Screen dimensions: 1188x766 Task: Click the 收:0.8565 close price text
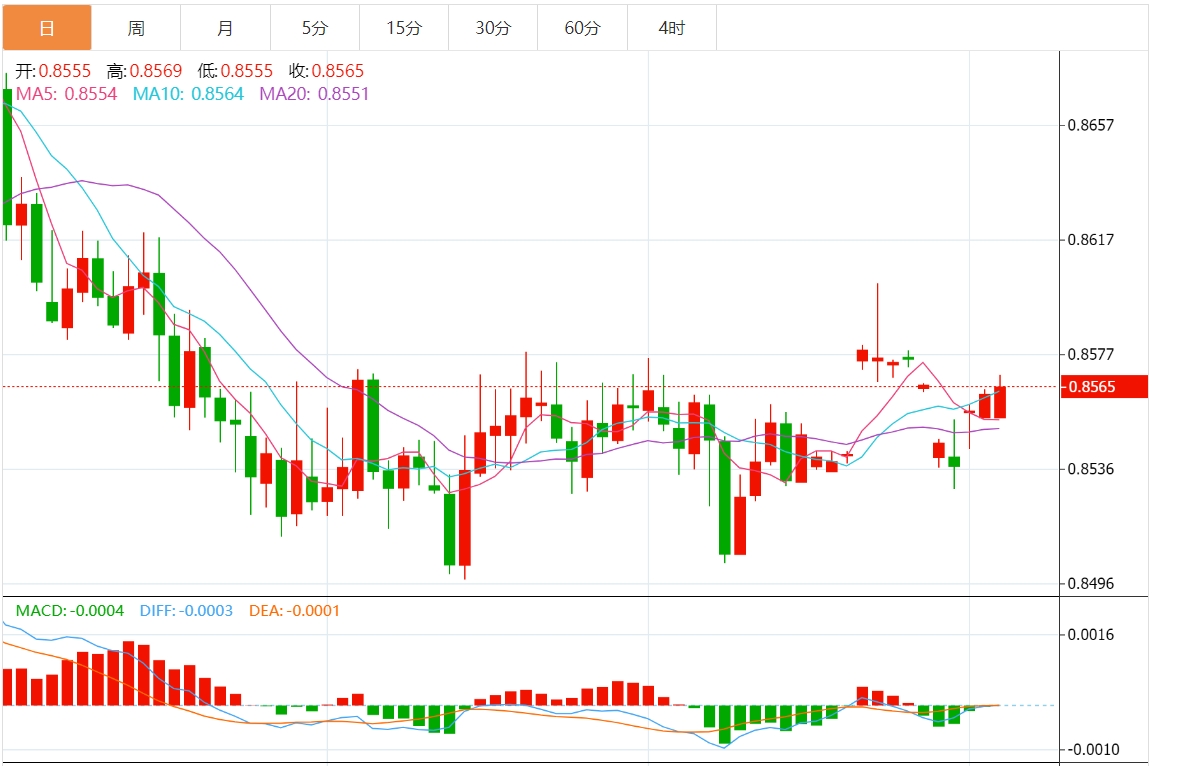[x=326, y=71]
